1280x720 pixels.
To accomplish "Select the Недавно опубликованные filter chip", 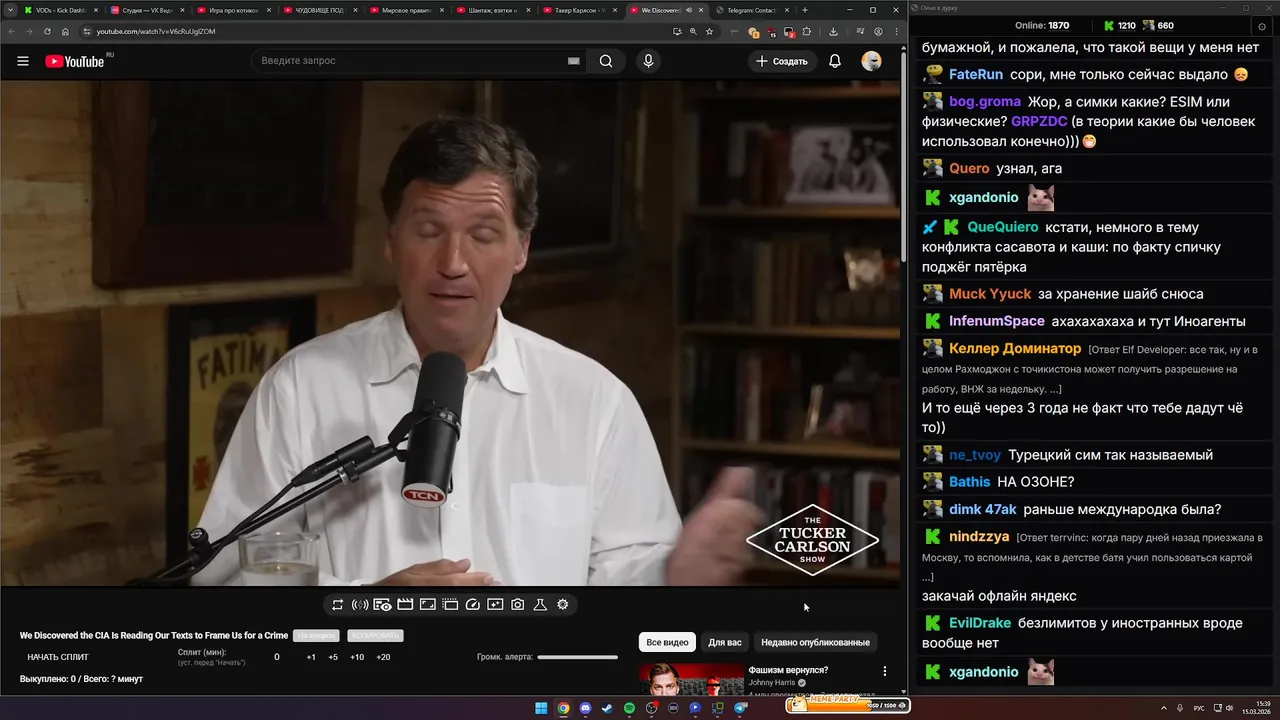I will [x=815, y=642].
